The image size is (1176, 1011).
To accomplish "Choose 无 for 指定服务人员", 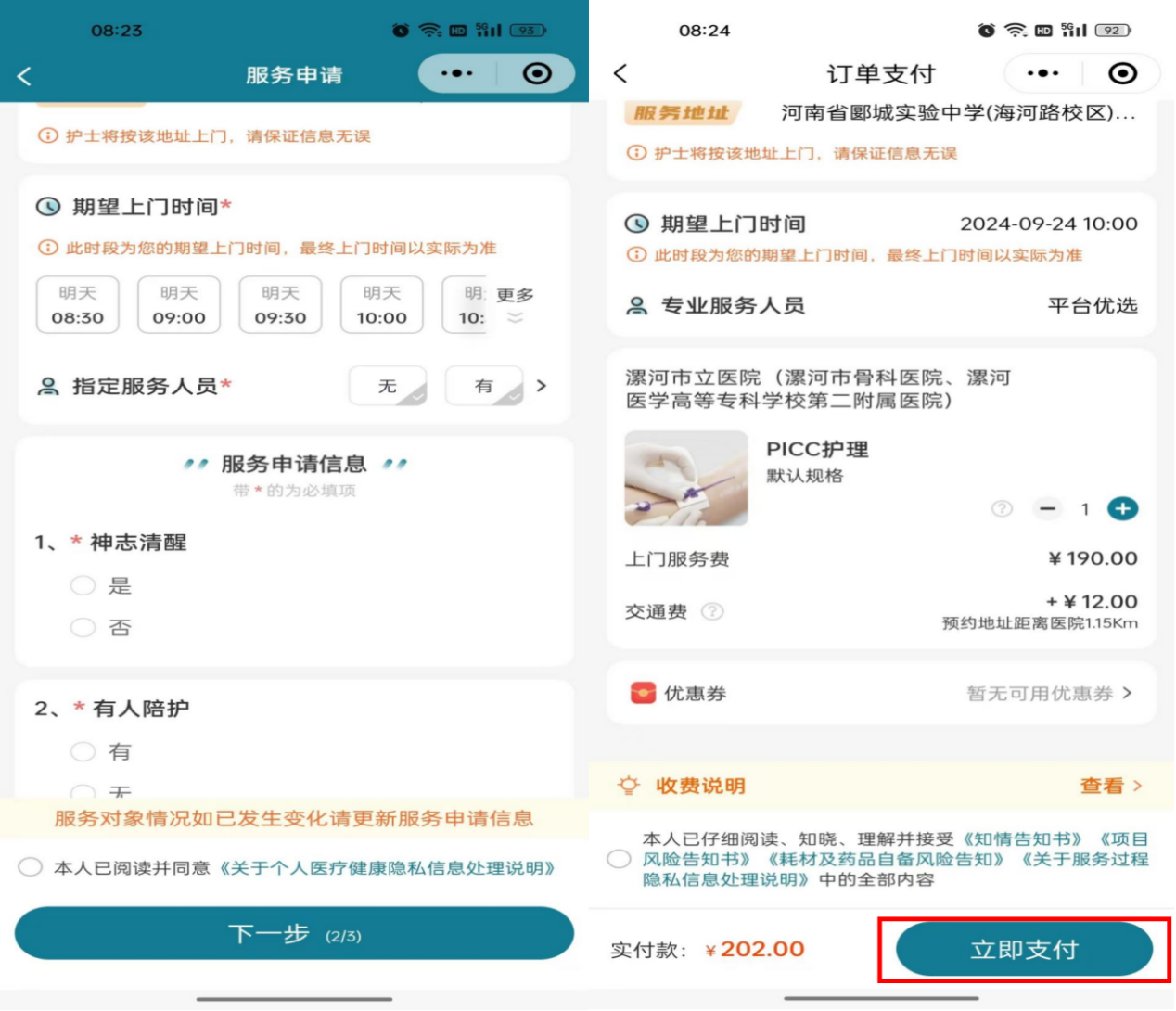I will point(388,386).
